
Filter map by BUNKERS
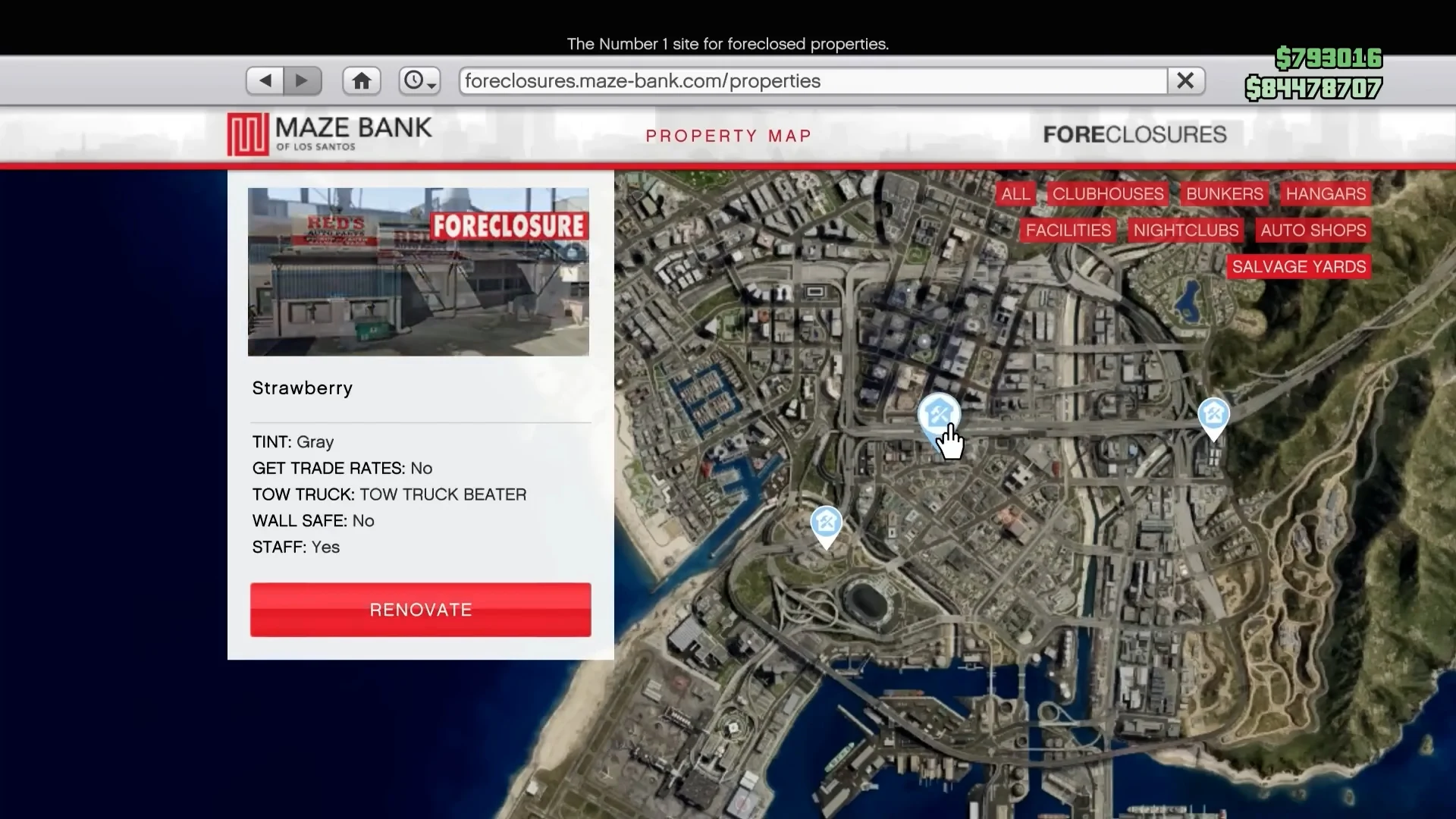pos(1225,194)
